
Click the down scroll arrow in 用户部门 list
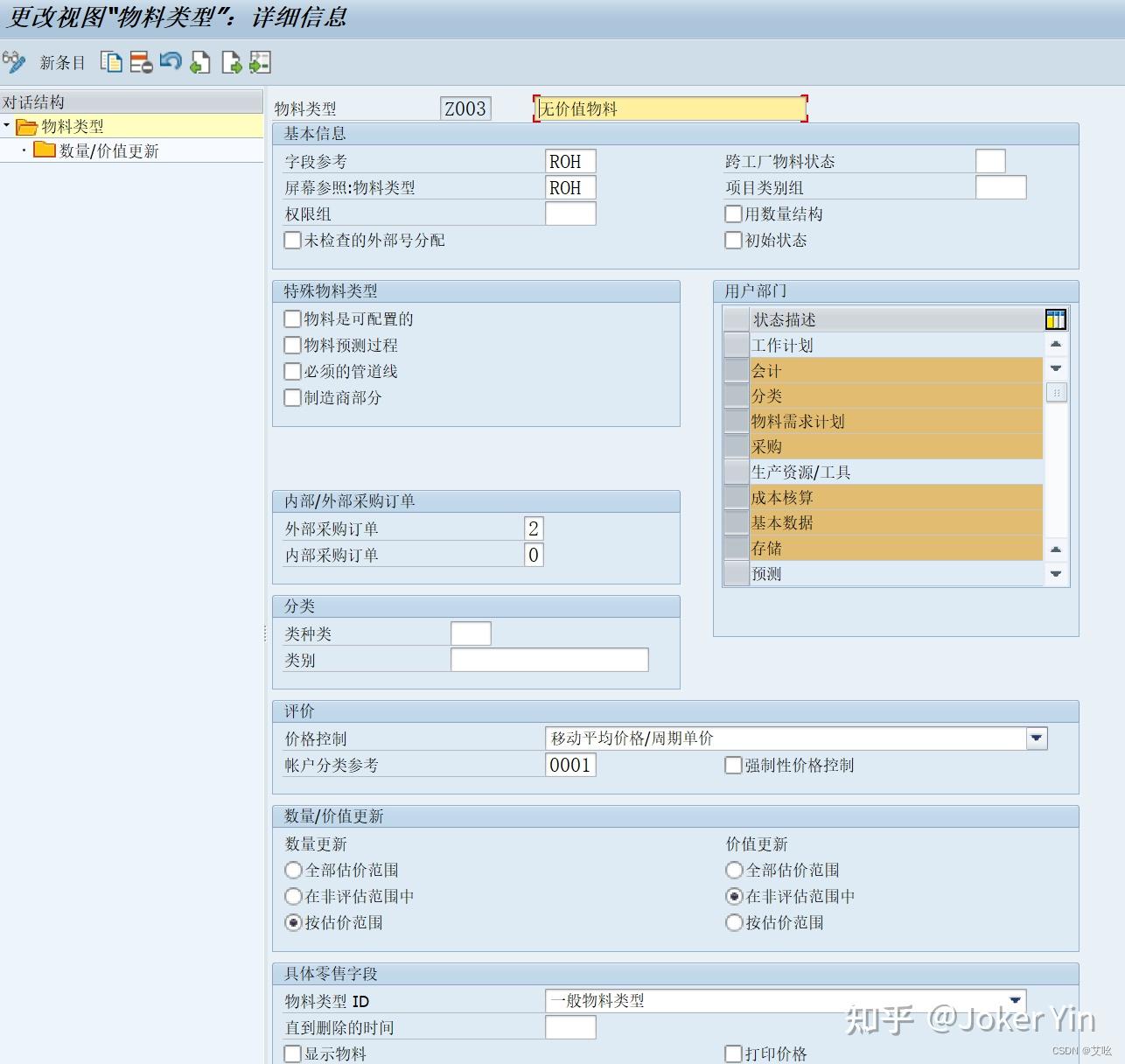(1056, 574)
